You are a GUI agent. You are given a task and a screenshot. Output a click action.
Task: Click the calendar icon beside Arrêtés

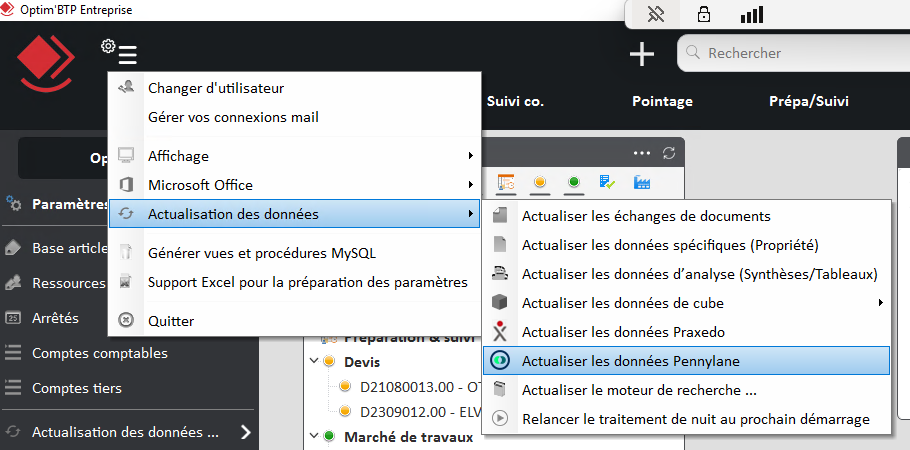(x=13, y=318)
